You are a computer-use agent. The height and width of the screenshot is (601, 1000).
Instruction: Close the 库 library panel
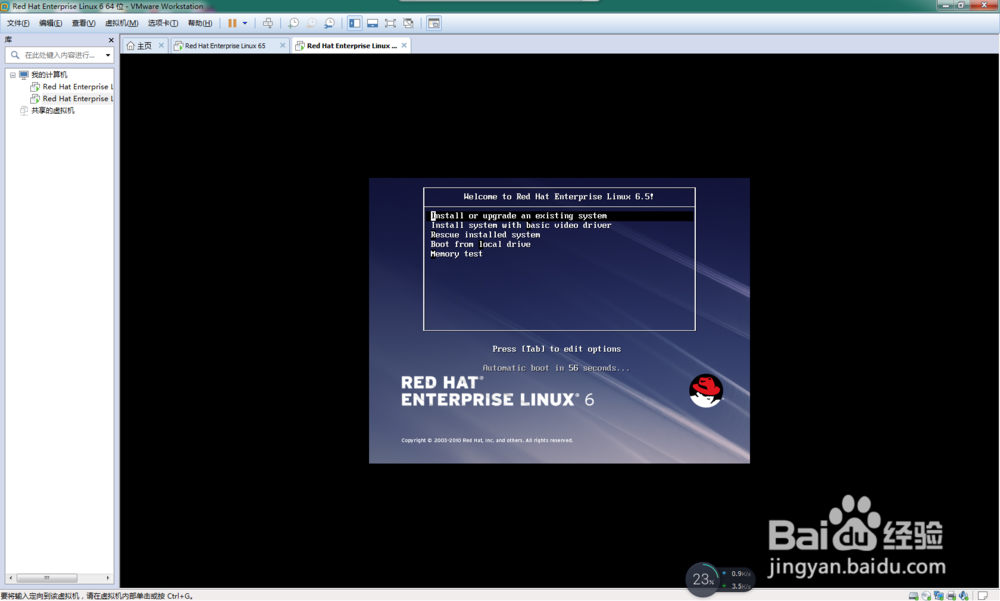click(x=111, y=40)
